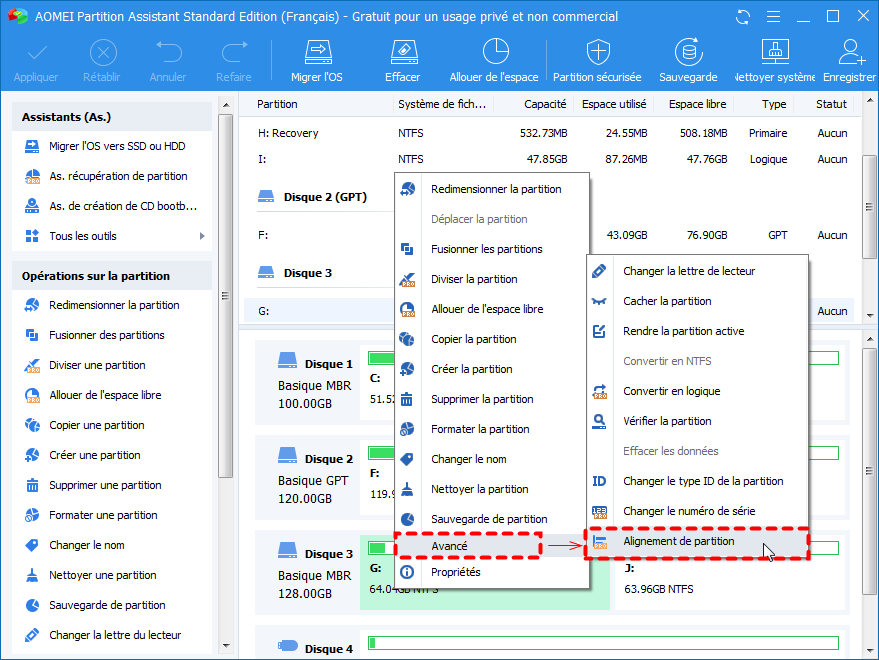Click Migrer l'OS vers SSD ou HDD

coord(118,147)
